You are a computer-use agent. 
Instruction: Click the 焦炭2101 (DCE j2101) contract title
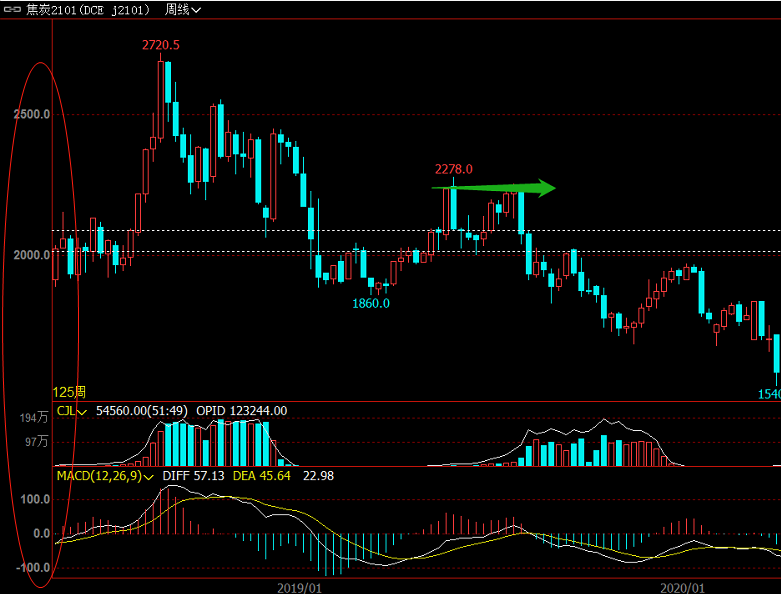(89, 9)
